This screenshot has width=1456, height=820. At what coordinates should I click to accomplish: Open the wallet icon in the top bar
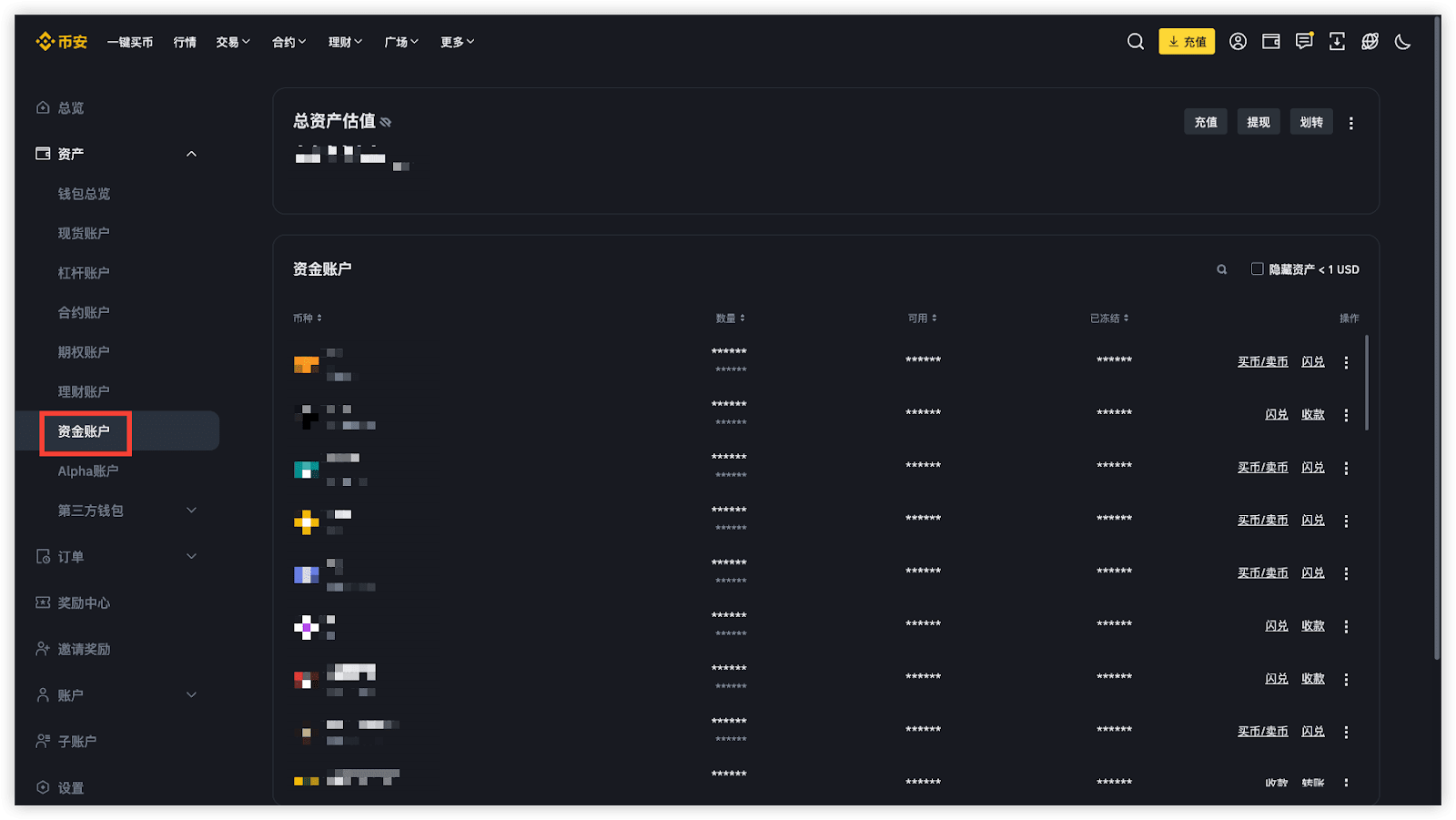(x=1271, y=42)
